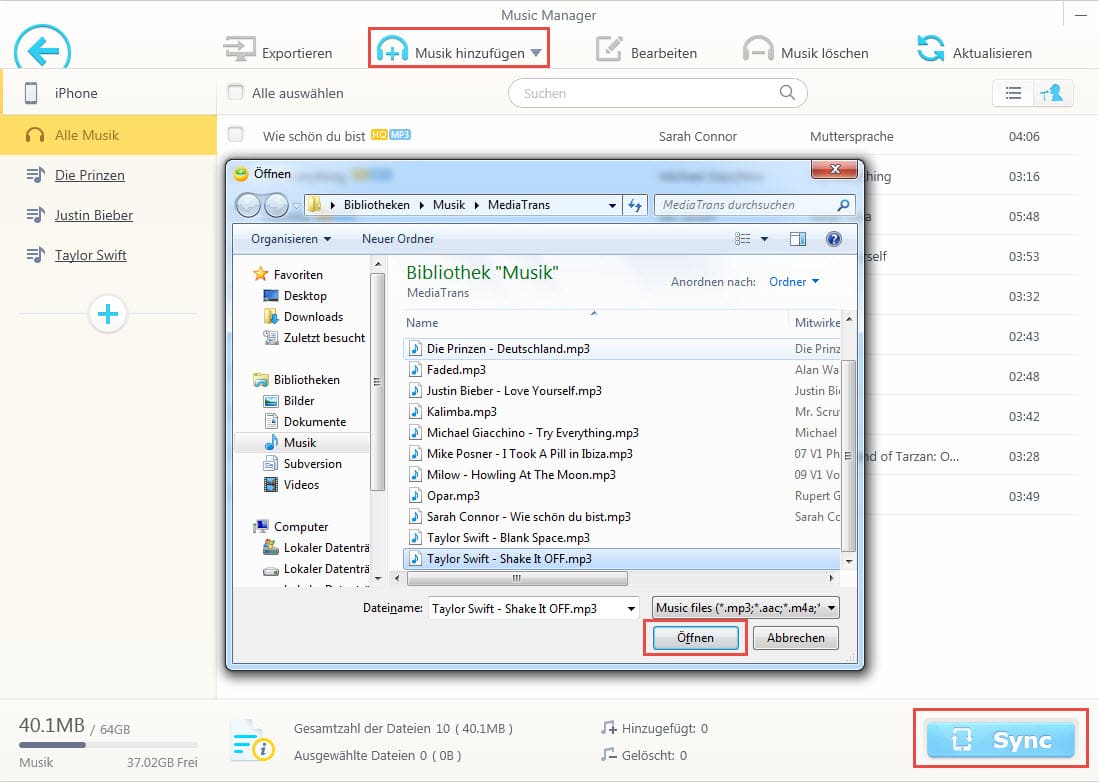Add a new playlist with plus button
This screenshot has height=782, width=1099.
tap(108, 313)
